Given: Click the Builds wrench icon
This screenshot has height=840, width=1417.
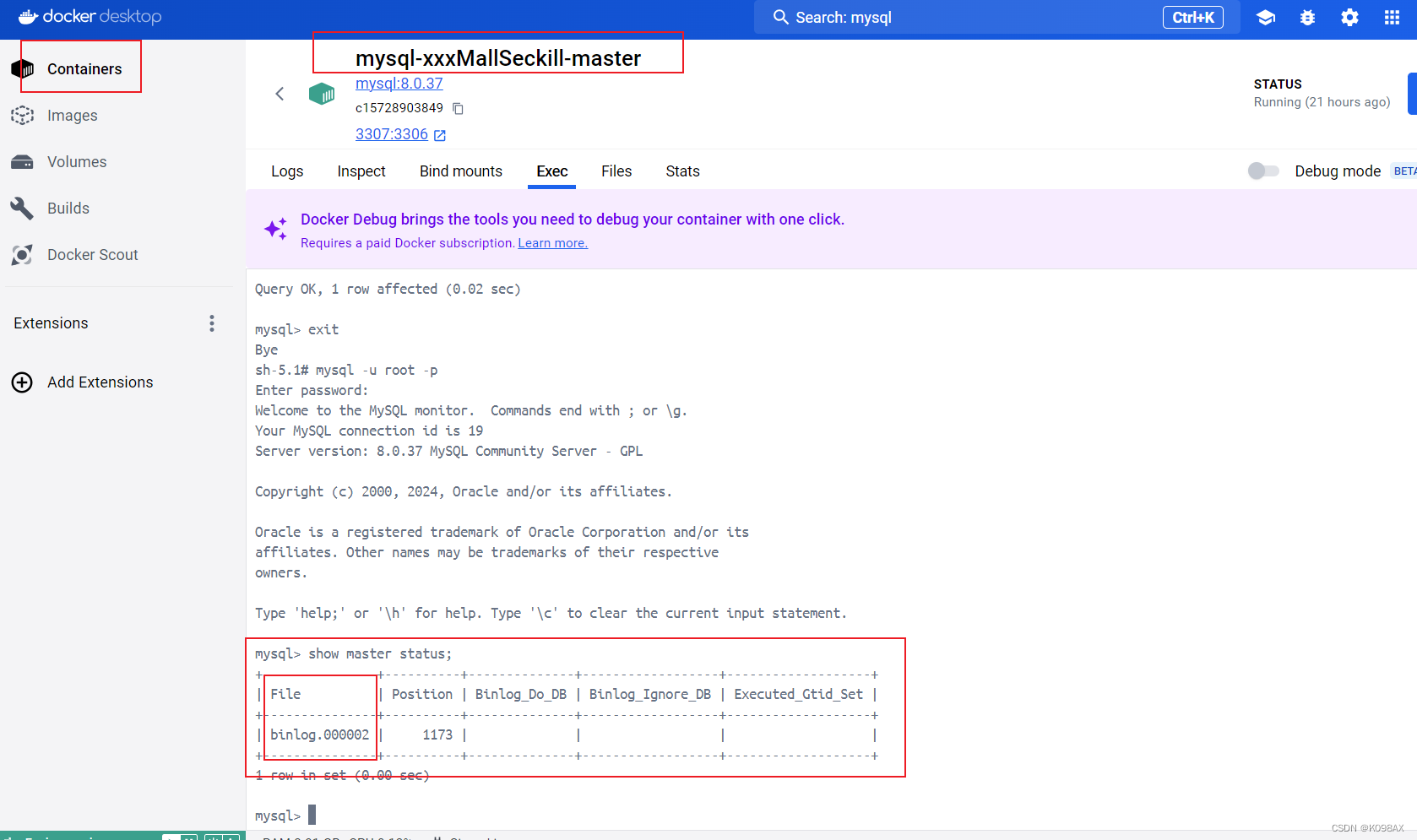Looking at the screenshot, I should [x=23, y=209].
